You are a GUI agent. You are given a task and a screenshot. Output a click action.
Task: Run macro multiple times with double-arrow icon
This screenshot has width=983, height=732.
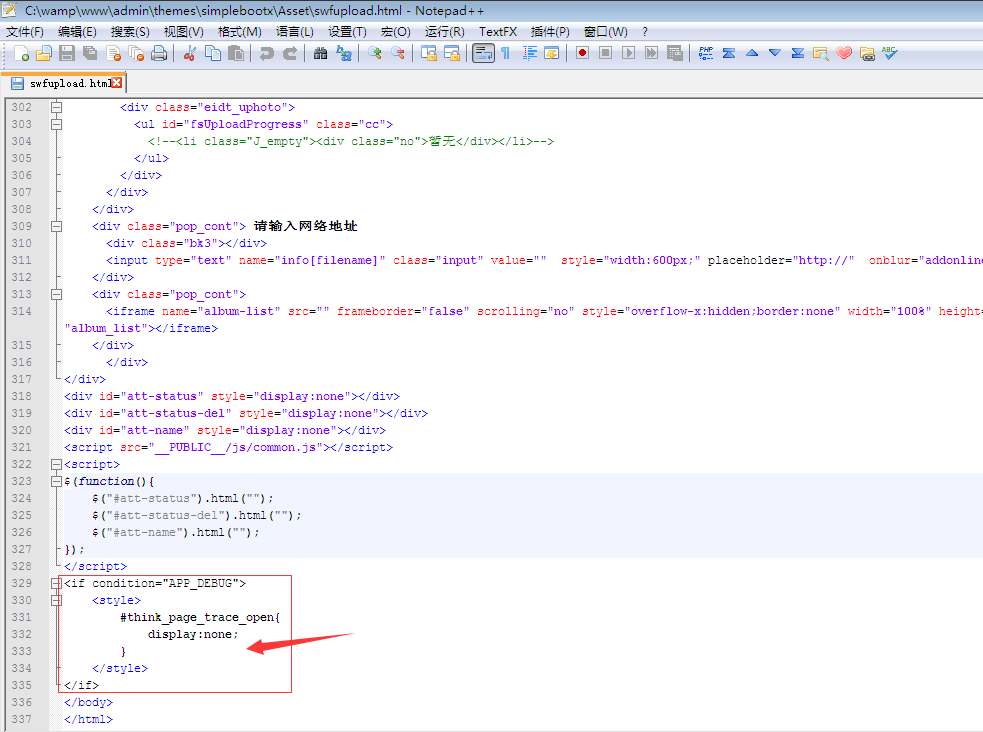pyautogui.click(x=651, y=53)
